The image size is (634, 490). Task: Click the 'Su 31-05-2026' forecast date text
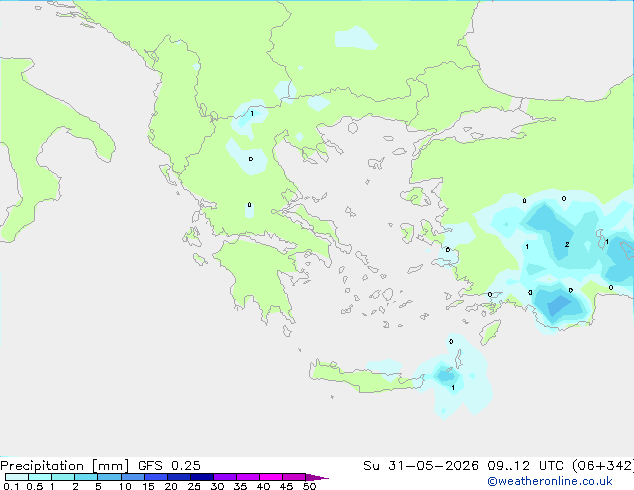pyautogui.click(x=421, y=466)
